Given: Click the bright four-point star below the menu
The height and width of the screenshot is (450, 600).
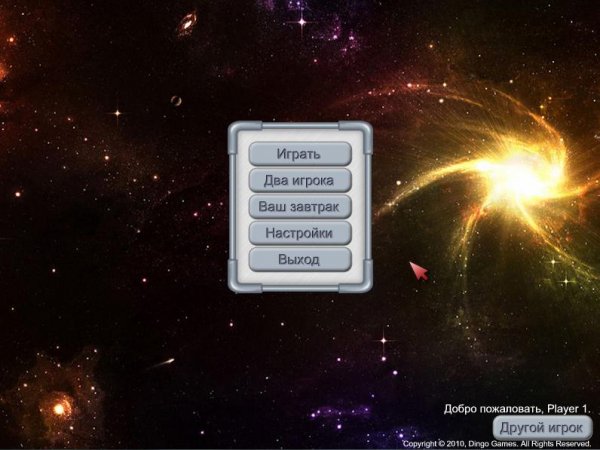Looking at the screenshot, I should pos(382,341).
